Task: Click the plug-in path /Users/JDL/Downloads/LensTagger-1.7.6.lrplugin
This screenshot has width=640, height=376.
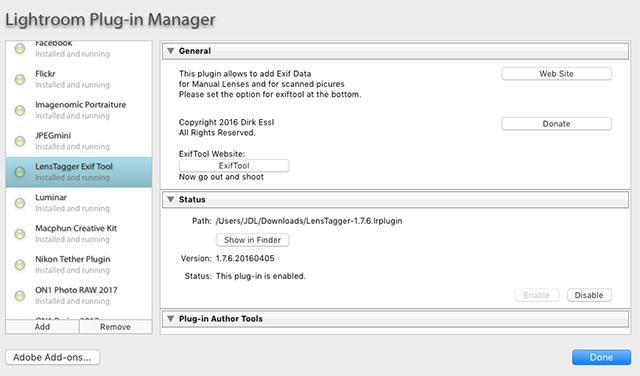Action: point(309,221)
